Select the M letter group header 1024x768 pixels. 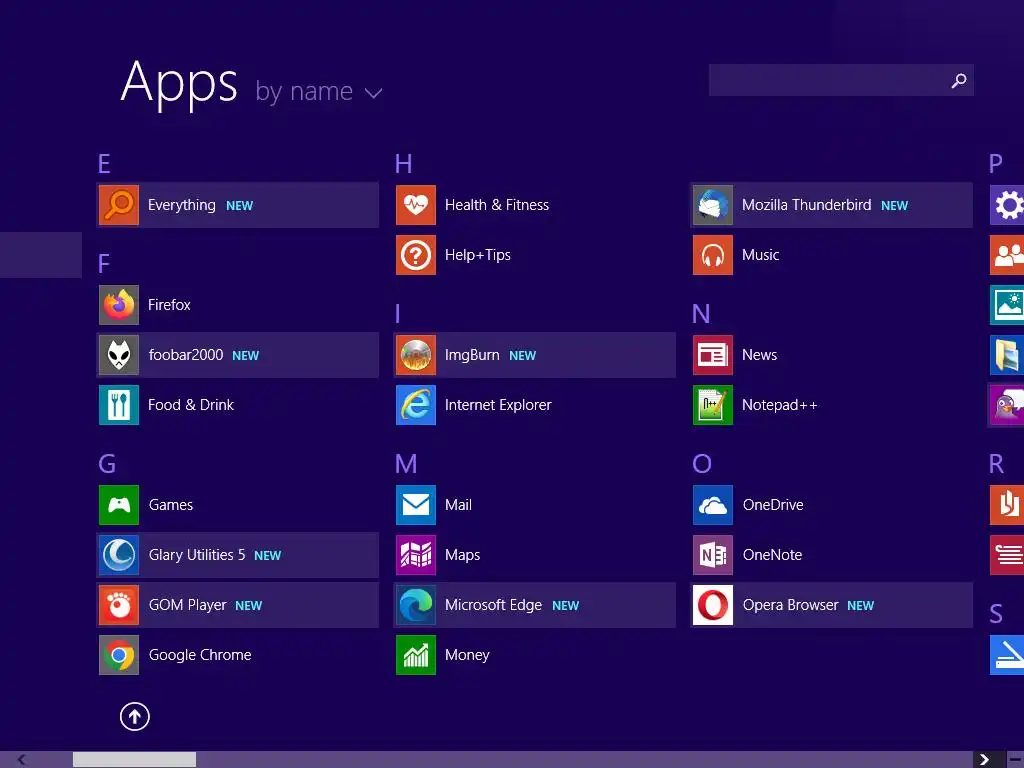coord(406,464)
